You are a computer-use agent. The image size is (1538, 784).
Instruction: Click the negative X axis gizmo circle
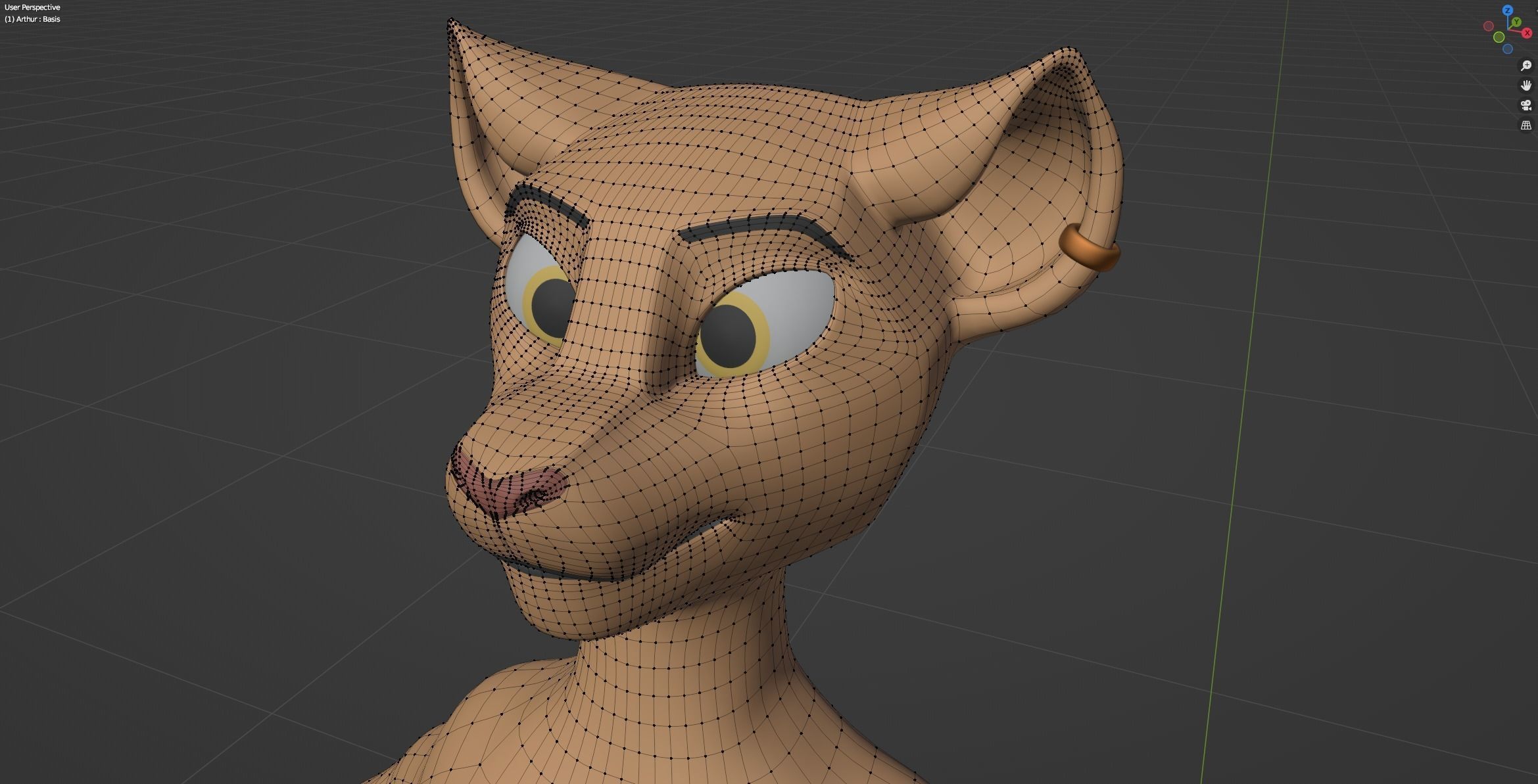point(1489,26)
